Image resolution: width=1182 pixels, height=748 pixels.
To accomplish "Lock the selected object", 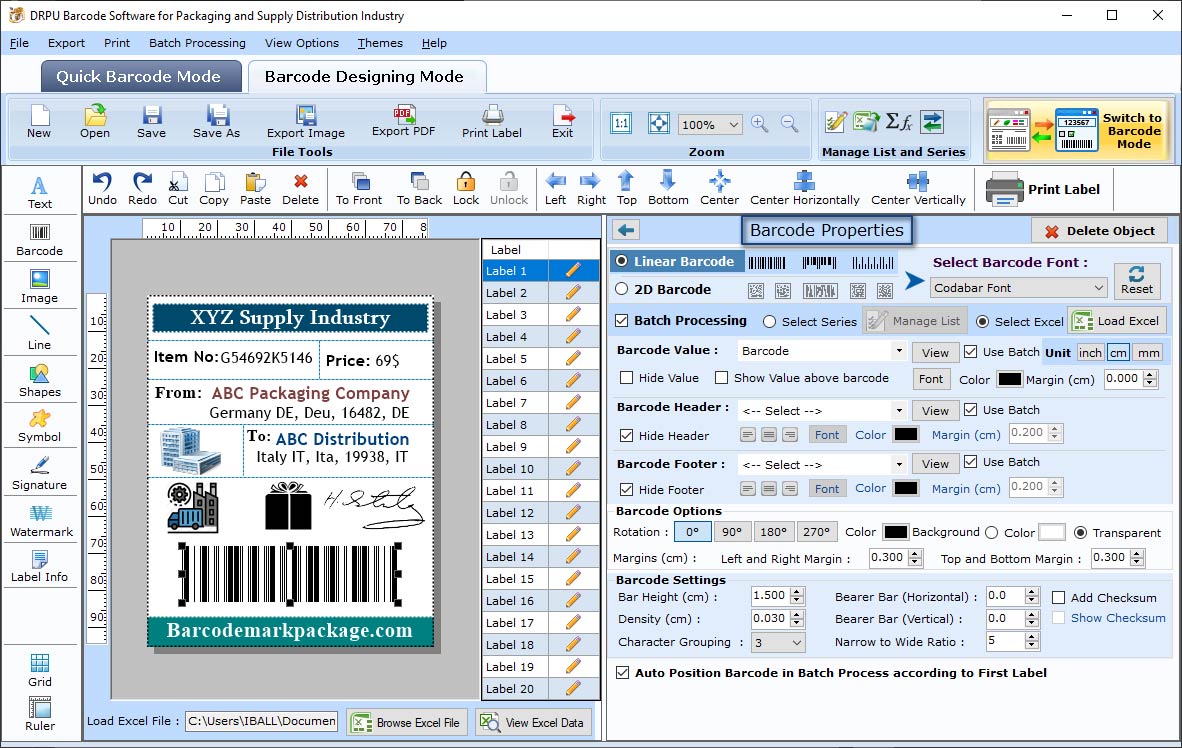I will tap(466, 189).
